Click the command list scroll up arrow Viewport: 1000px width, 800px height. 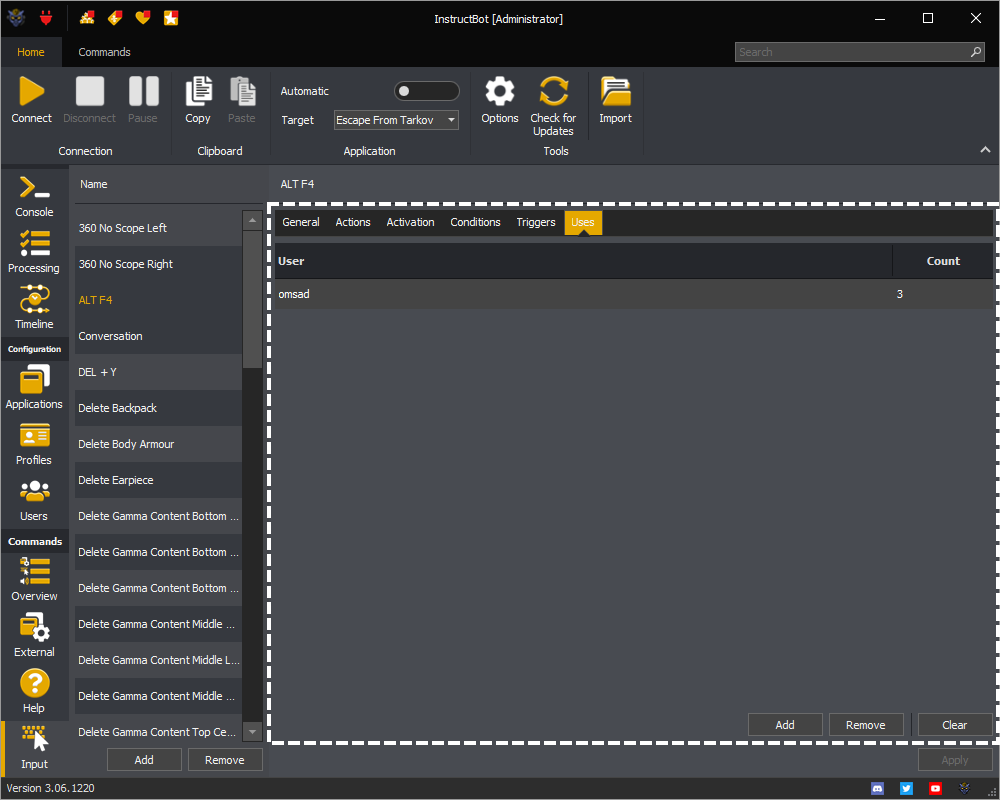pos(253,220)
